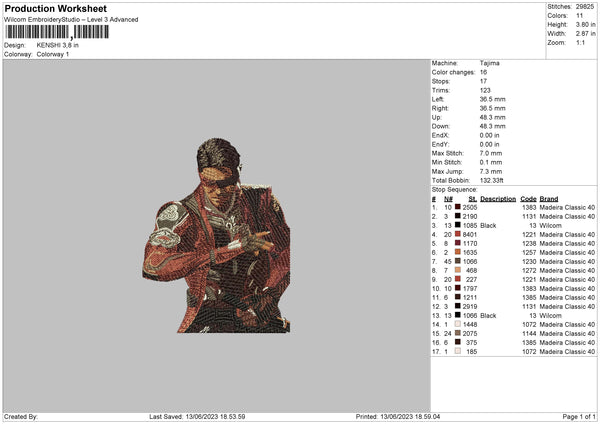
Task: Click the Width value 2.87 in
Action: click(585, 34)
